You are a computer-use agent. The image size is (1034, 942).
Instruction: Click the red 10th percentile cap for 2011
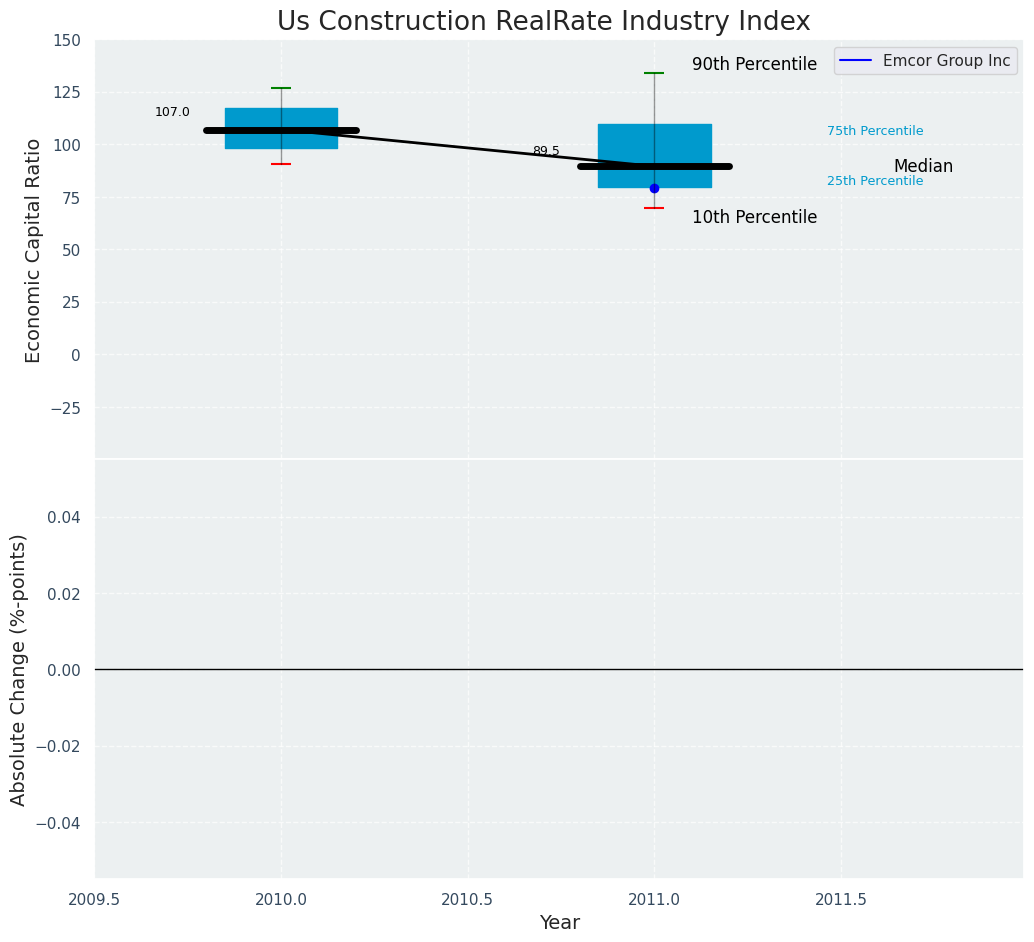[654, 208]
